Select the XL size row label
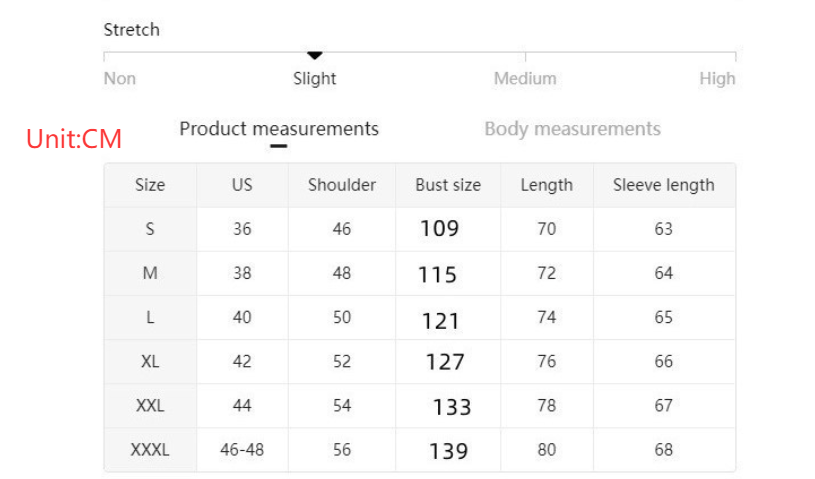 pos(150,362)
